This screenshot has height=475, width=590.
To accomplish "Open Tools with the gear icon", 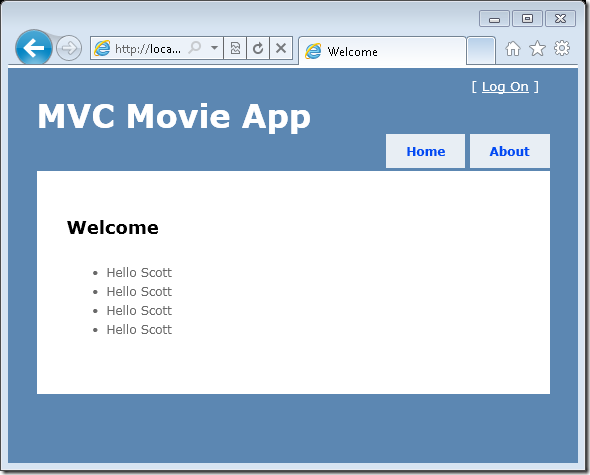I will [x=562, y=48].
